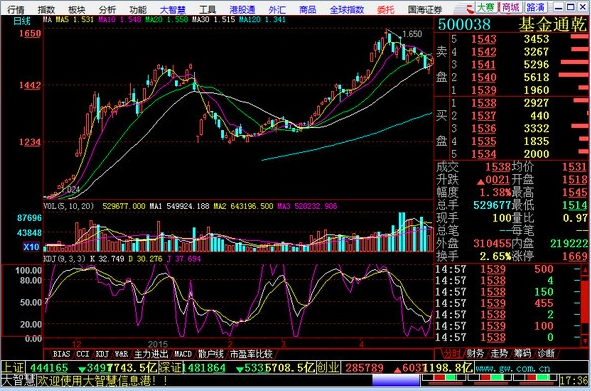The image size is (591, 391).
Task: Open the 财务 tab in quote panel
Action: [x=475, y=353]
